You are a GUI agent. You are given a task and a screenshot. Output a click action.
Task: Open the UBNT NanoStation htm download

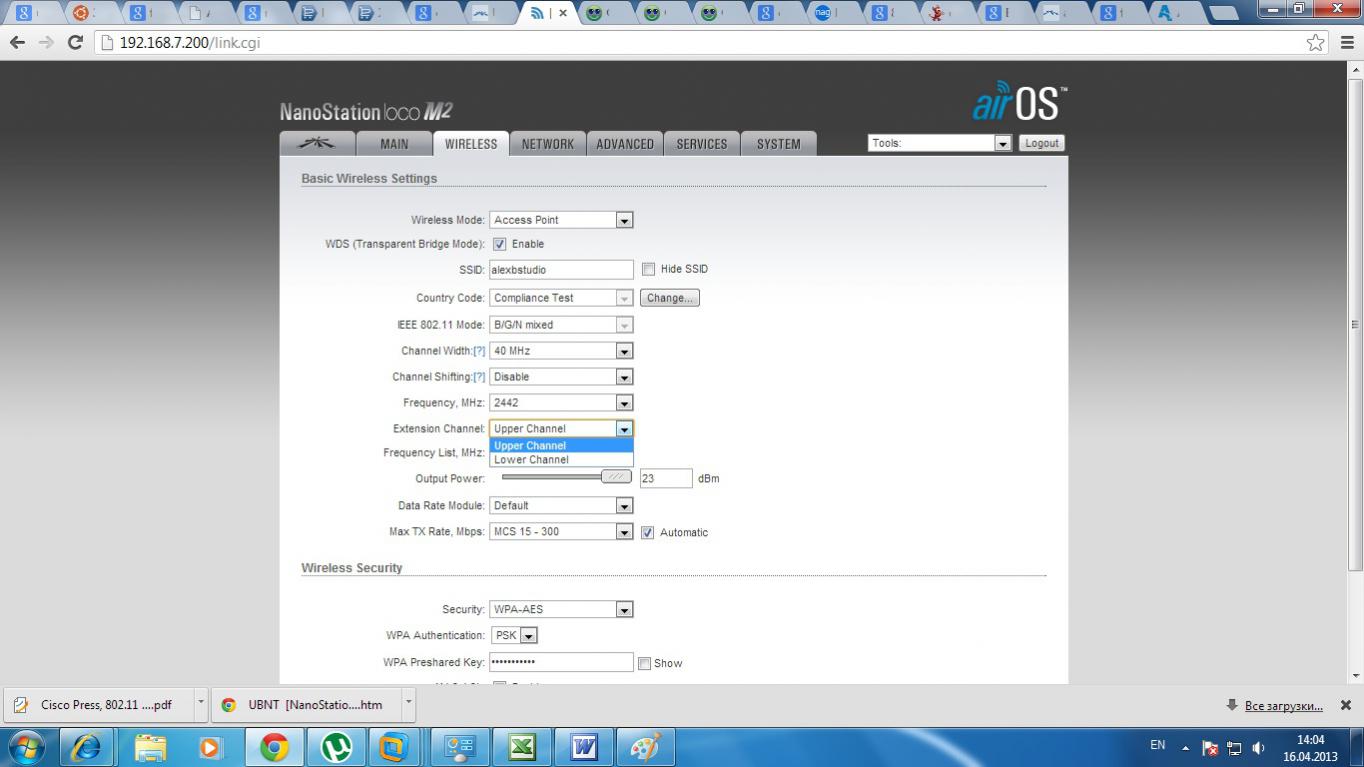point(306,704)
